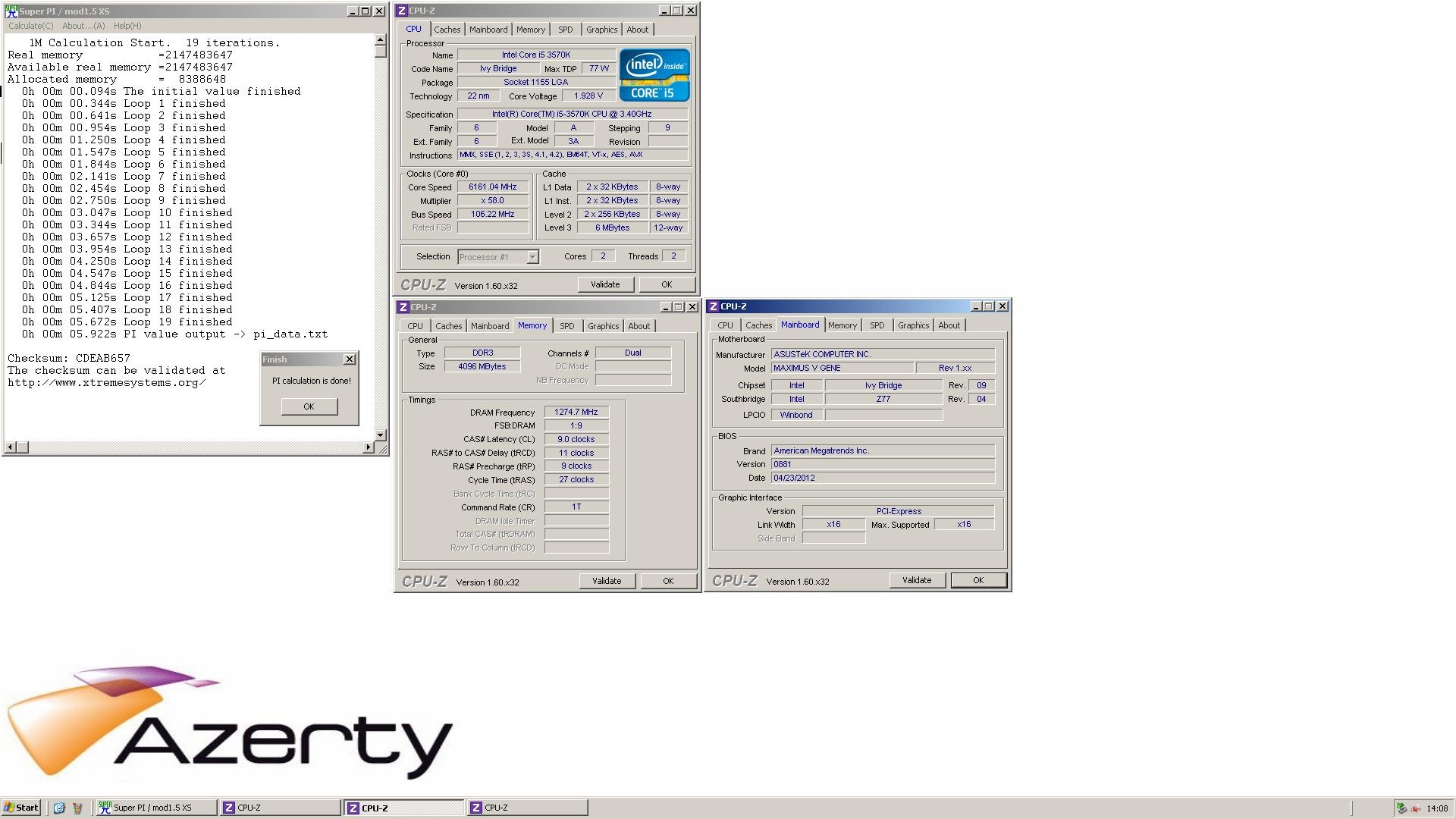Image resolution: width=1456 pixels, height=819 pixels.
Task: Activate Super PI taskbar button
Action: click(x=155, y=808)
